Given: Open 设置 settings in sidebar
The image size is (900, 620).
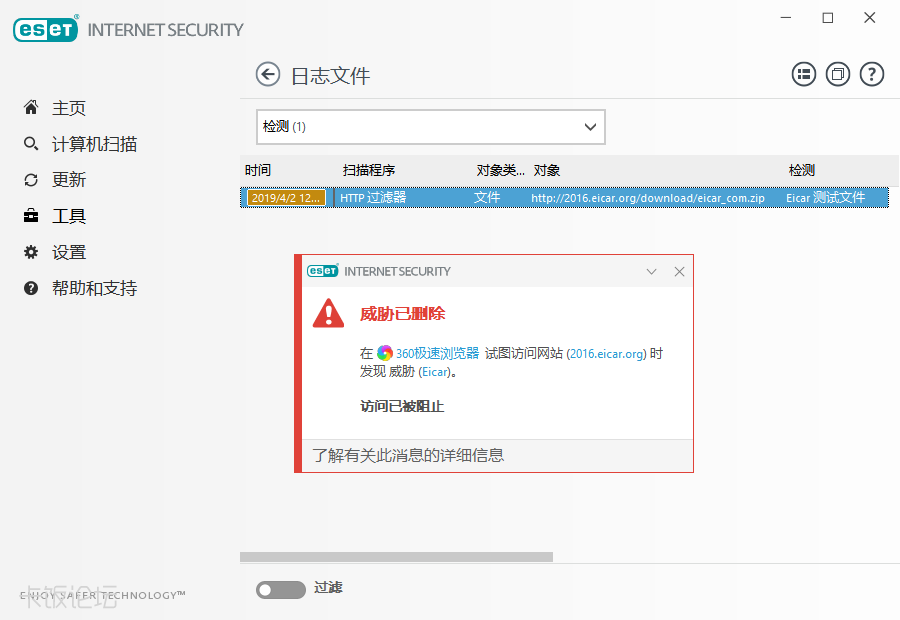Looking at the screenshot, I should click(68, 252).
